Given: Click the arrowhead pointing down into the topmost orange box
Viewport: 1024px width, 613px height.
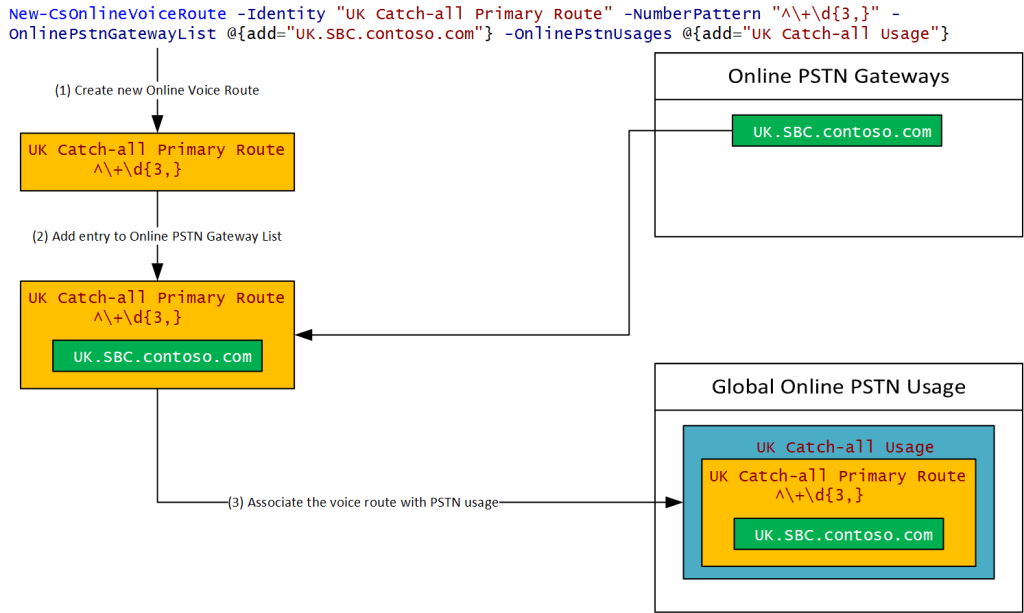Looking at the screenshot, I should (x=157, y=124).
